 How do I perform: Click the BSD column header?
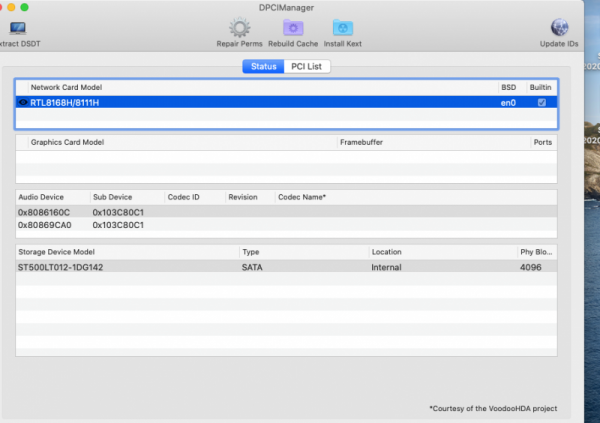(x=508, y=88)
